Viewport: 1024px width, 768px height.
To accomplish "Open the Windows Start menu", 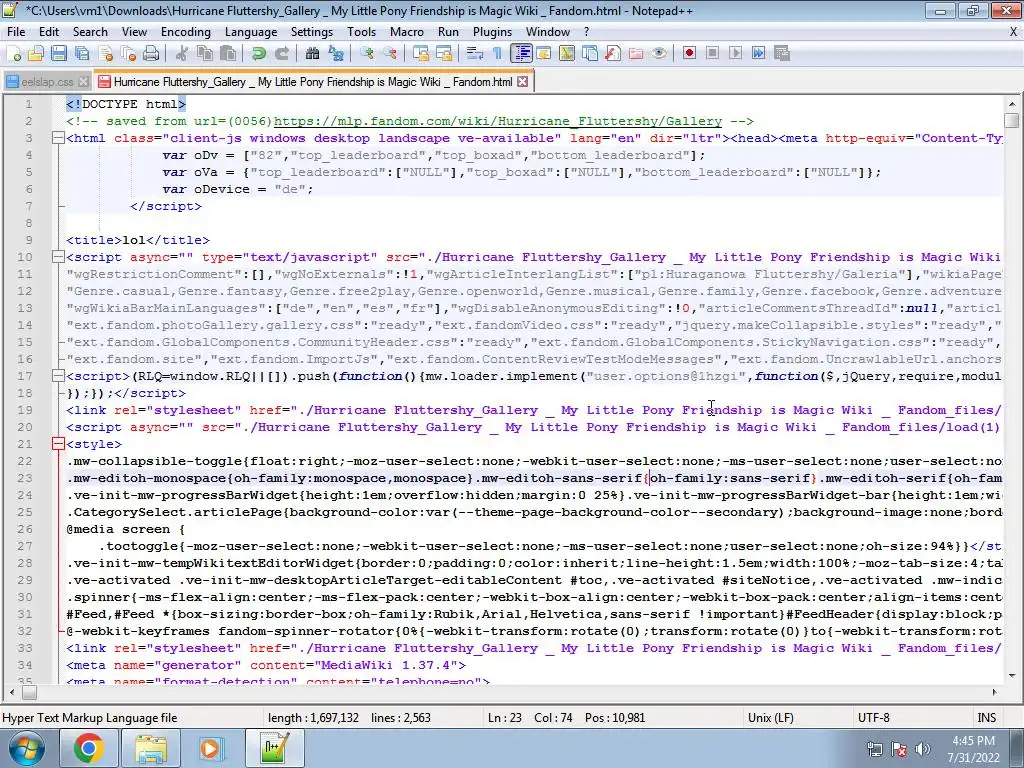I will coord(25,748).
